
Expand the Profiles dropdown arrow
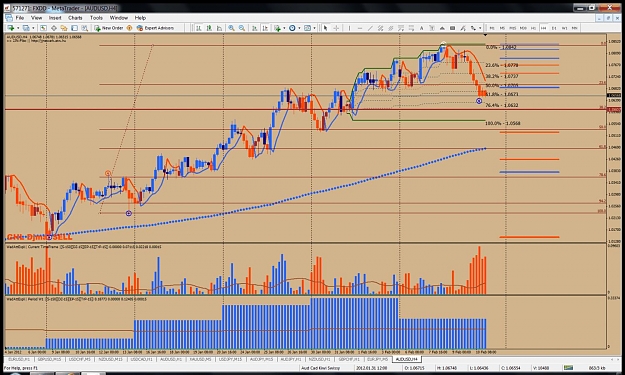[x=33, y=28]
